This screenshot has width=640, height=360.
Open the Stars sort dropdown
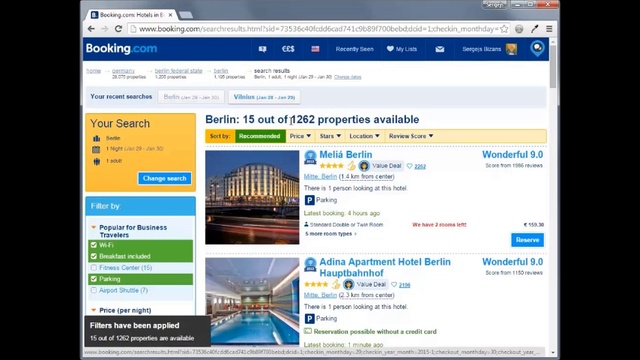point(330,136)
